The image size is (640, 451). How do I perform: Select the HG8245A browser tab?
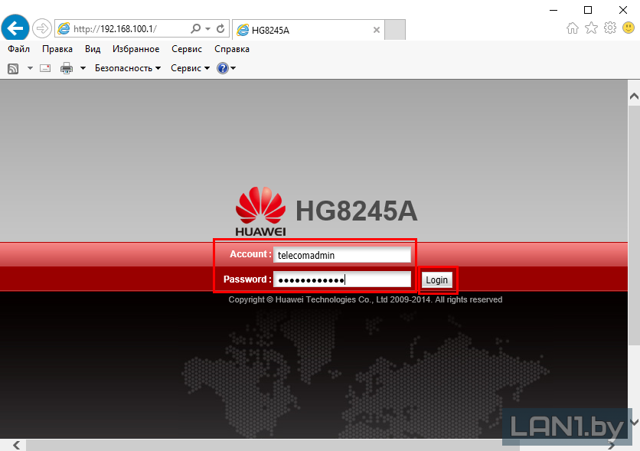(x=308, y=30)
